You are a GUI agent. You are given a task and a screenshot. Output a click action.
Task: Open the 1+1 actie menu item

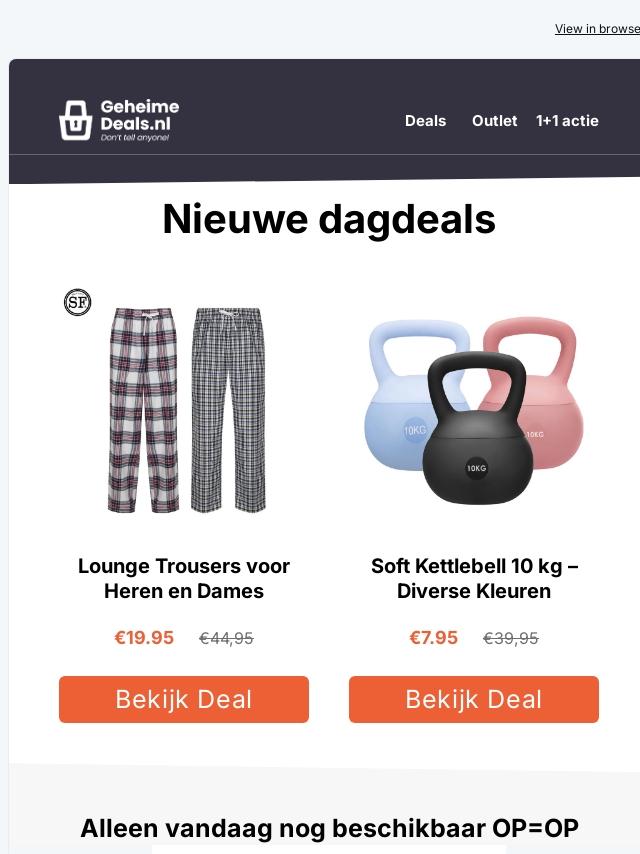click(x=567, y=121)
